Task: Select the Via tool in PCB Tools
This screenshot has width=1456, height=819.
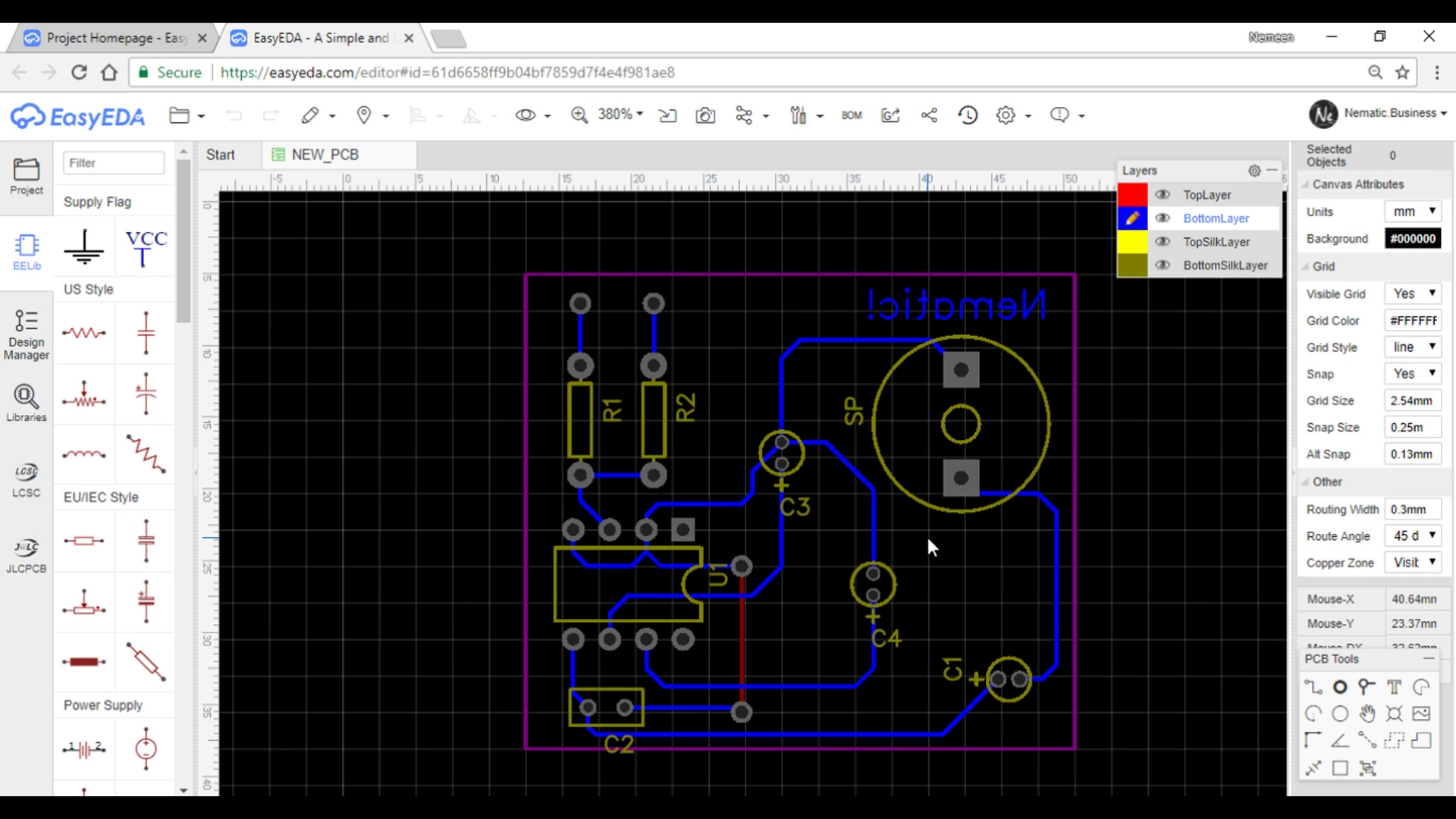Action: [1367, 687]
